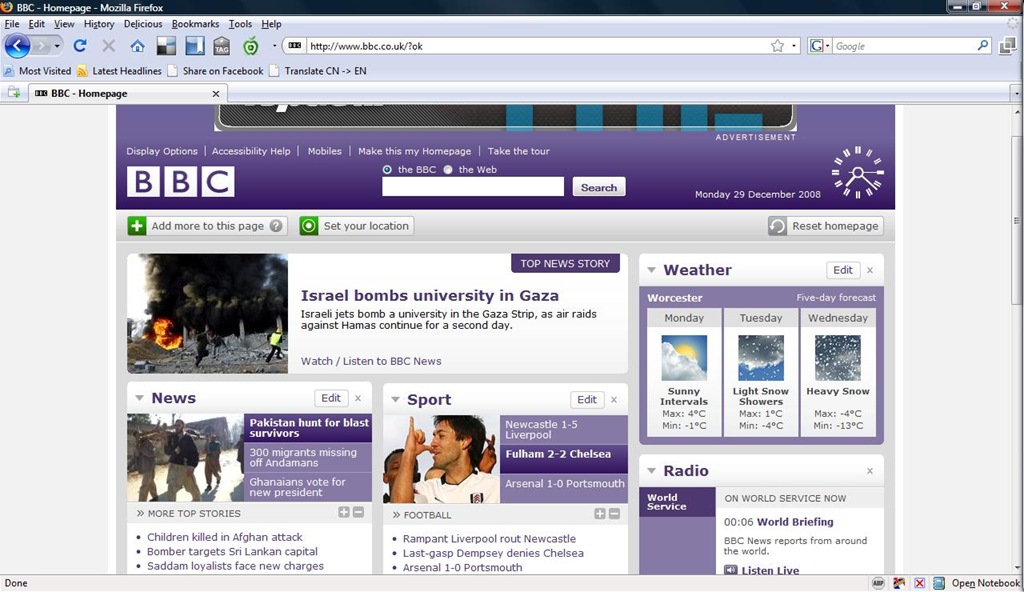1024x592 pixels.
Task: Open the History menu
Action: [99, 24]
